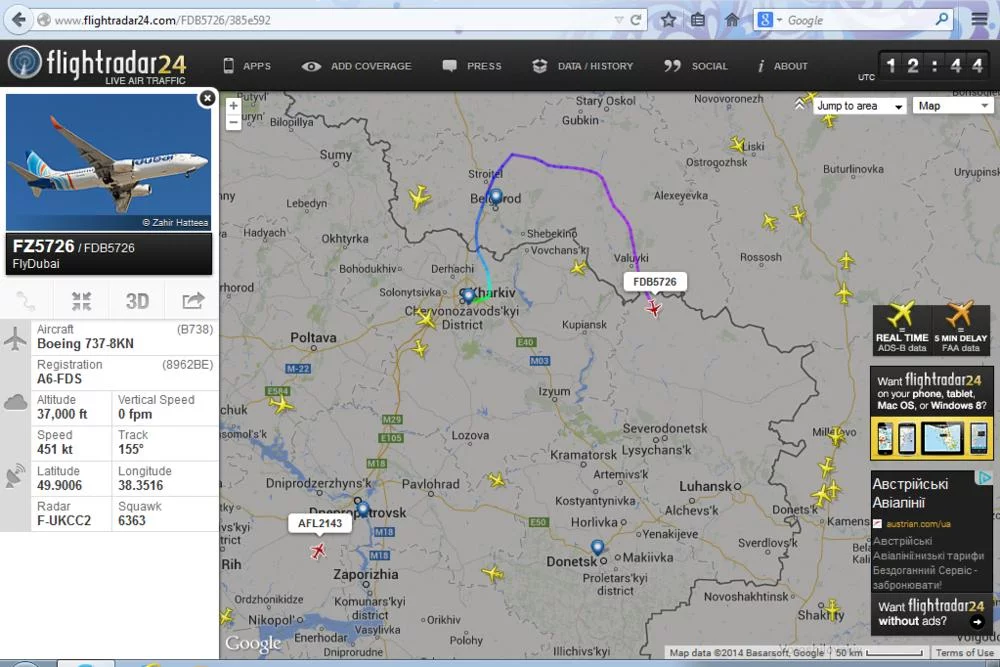The height and width of the screenshot is (667, 1000).
Task: Open the Press menu item
Action: click(472, 66)
